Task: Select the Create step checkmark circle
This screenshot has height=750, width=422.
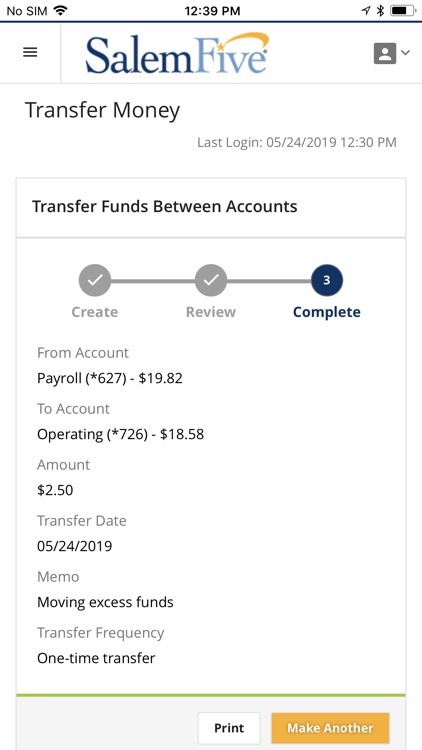Action: pos(95,280)
